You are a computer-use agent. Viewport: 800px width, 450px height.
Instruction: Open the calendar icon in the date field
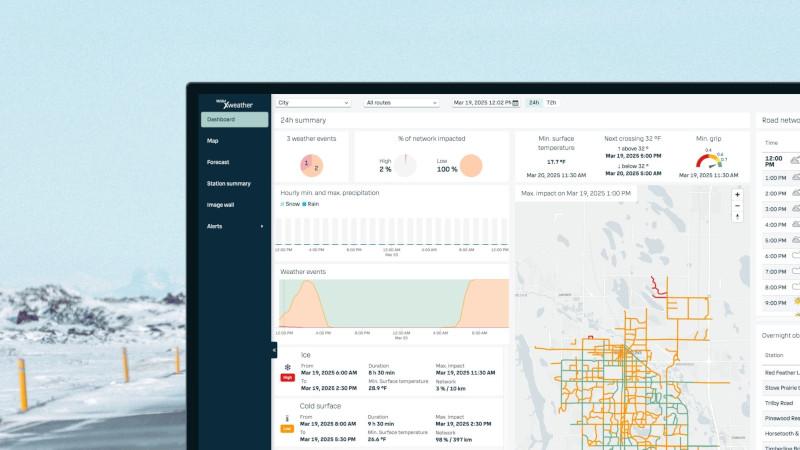coord(515,103)
